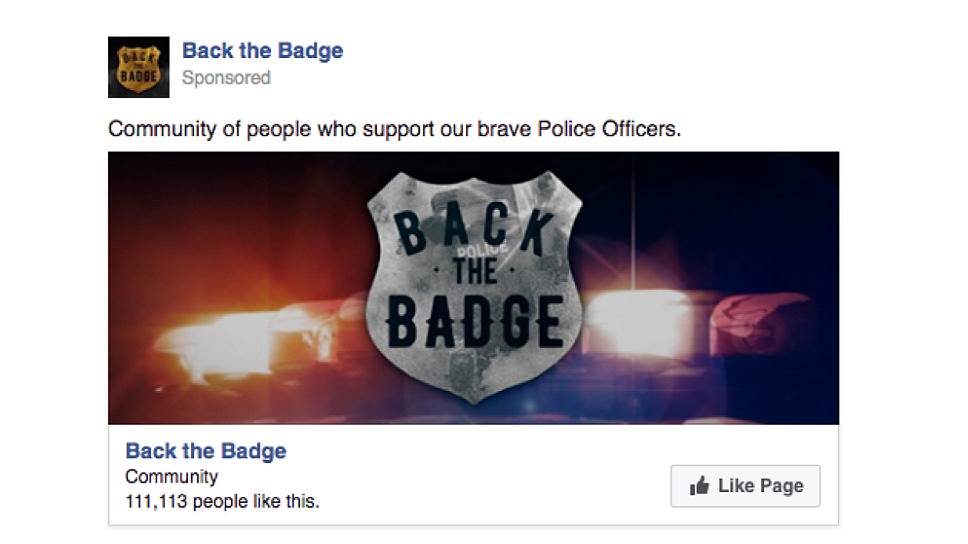The width and height of the screenshot is (968, 544).
Task: Open the Back the Badge link below banner
Action: tap(206, 451)
